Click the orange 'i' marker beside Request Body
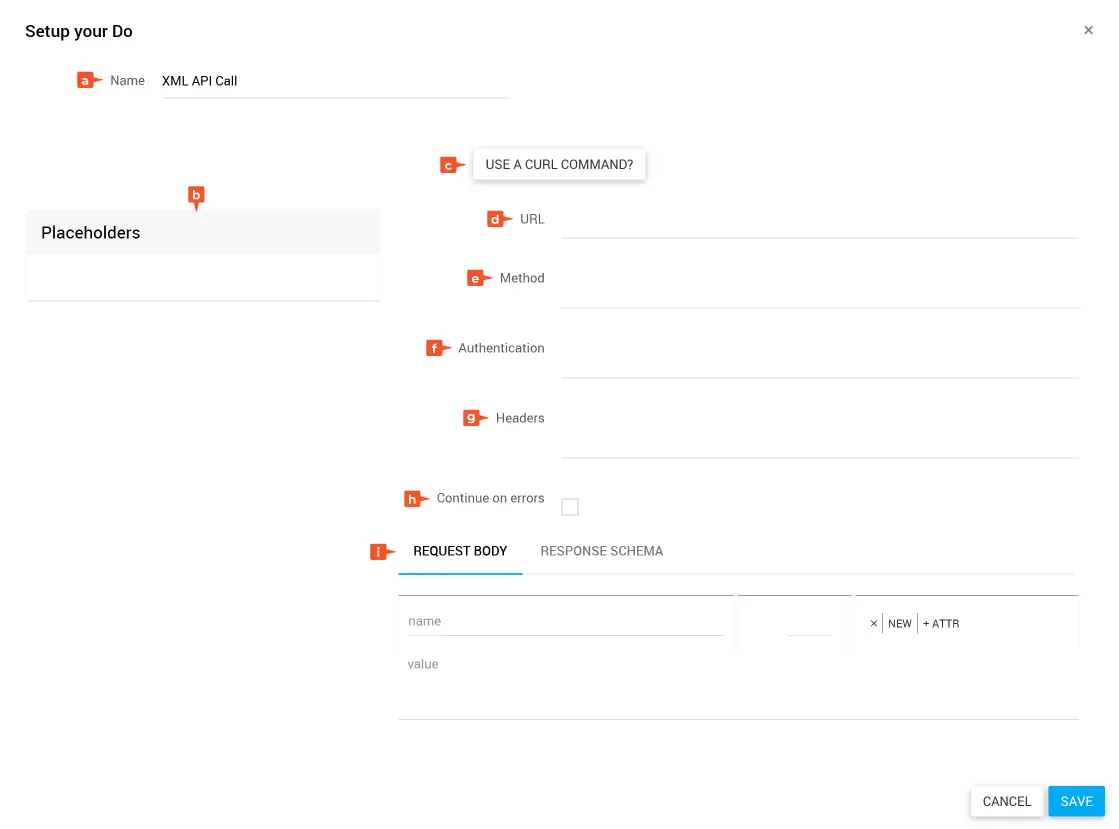Screen dimensions: 1119x829 pos(380,551)
